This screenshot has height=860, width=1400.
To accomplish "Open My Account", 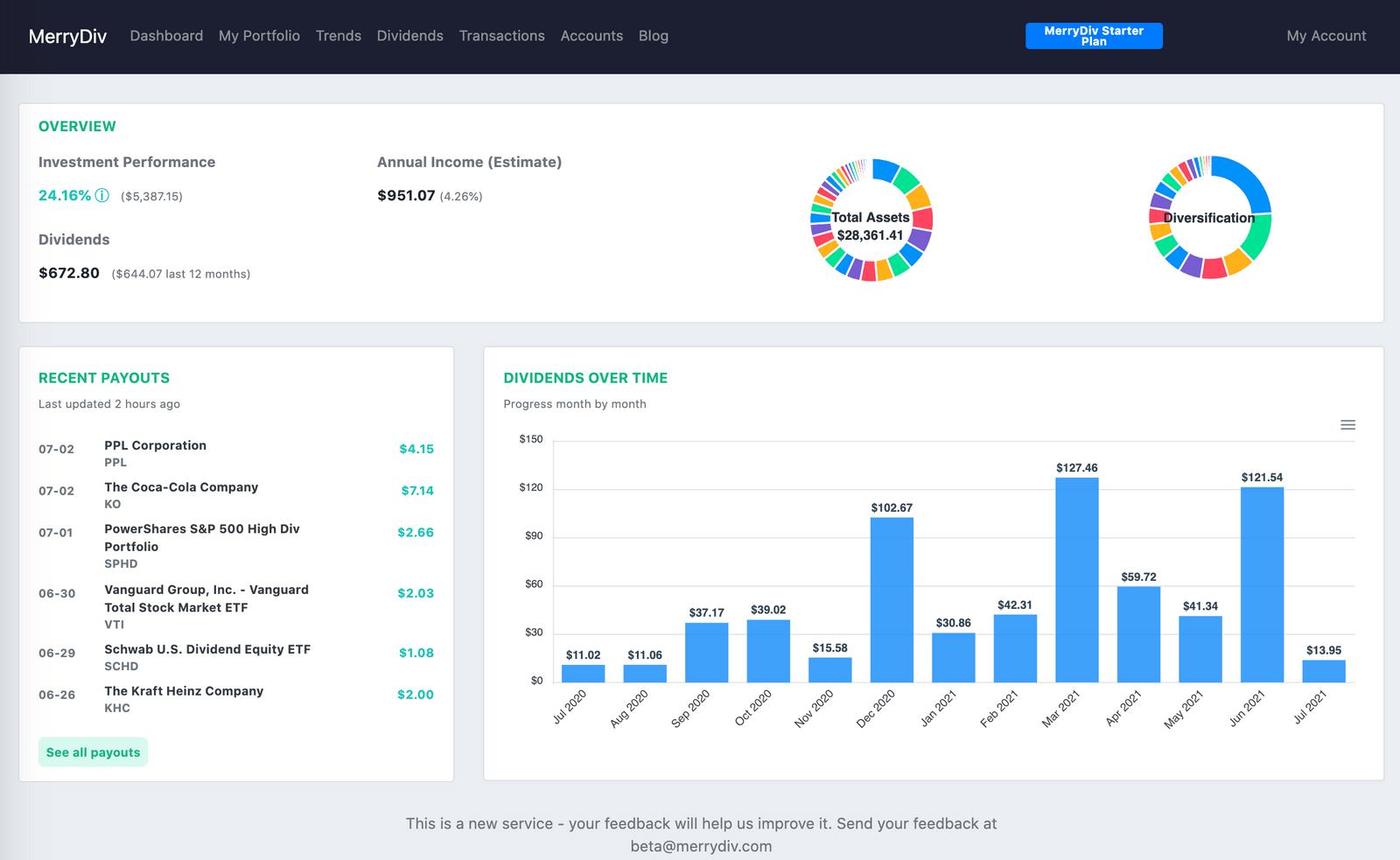I will (1326, 36).
